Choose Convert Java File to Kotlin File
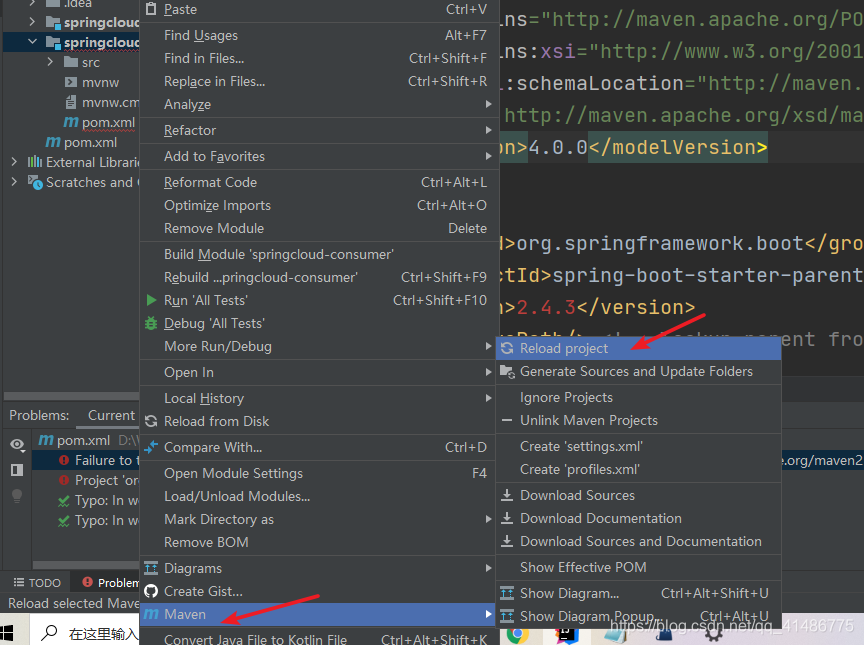 [320, 639]
